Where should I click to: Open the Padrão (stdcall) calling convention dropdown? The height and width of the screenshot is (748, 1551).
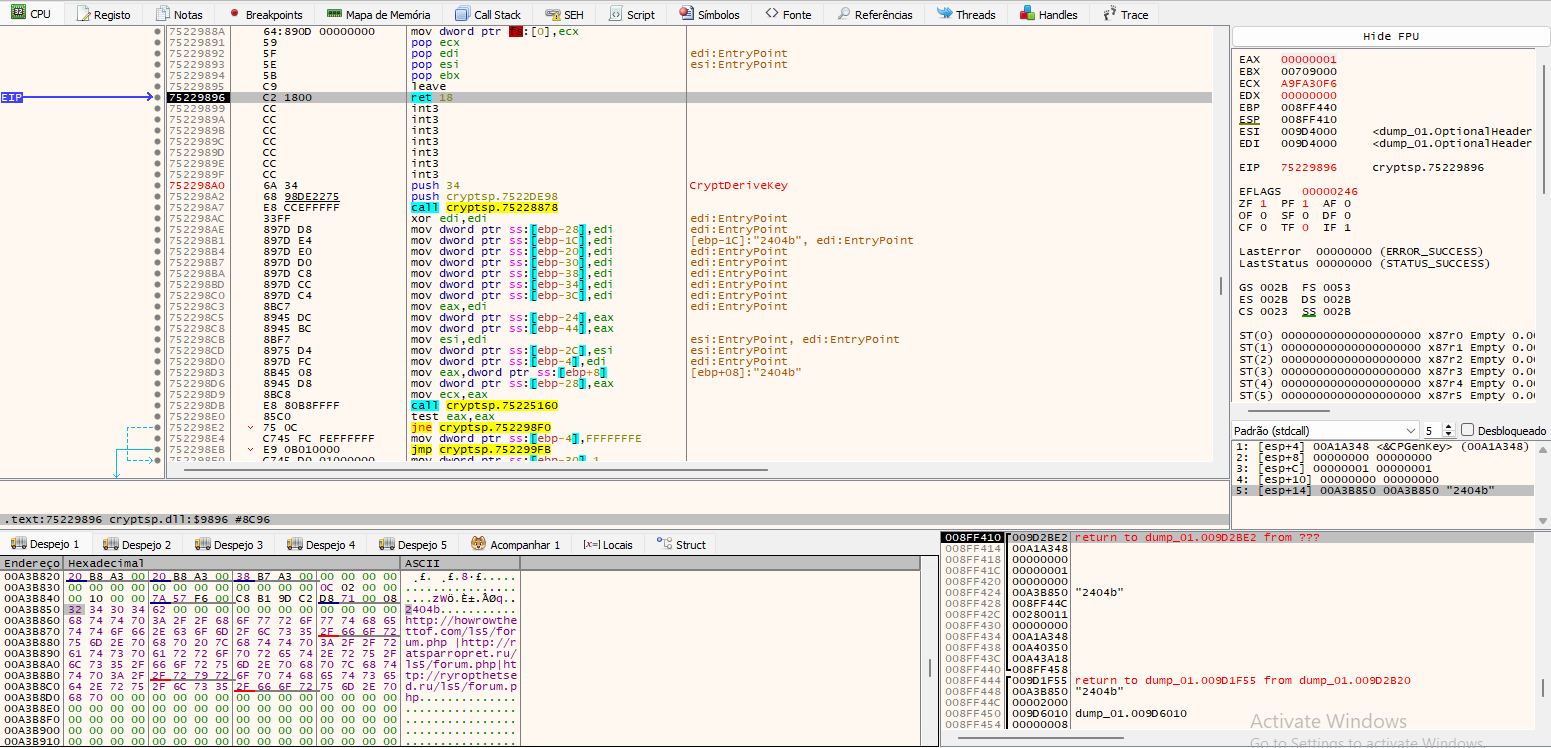pos(1325,430)
